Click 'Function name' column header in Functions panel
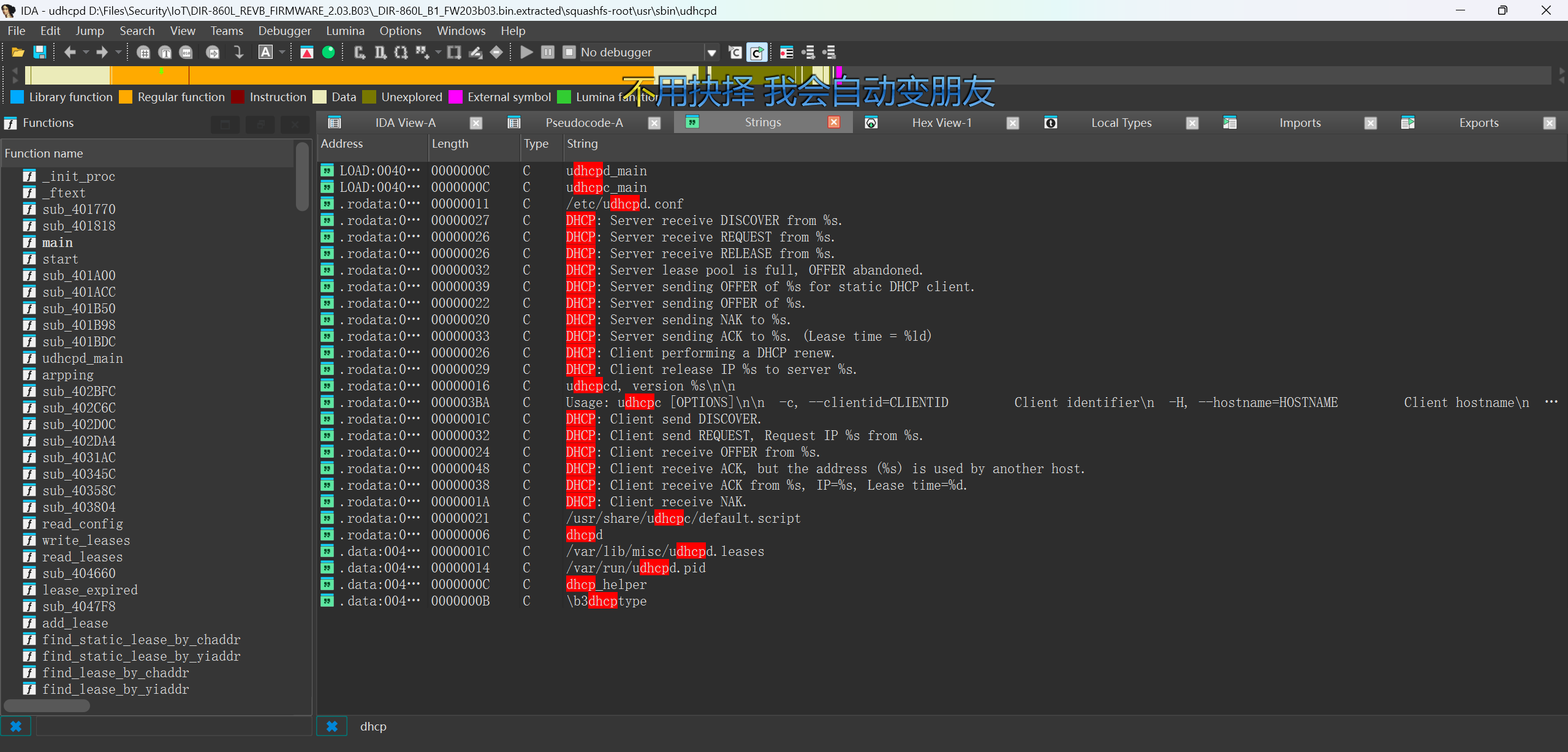The width and height of the screenshot is (1568, 752). (x=147, y=153)
